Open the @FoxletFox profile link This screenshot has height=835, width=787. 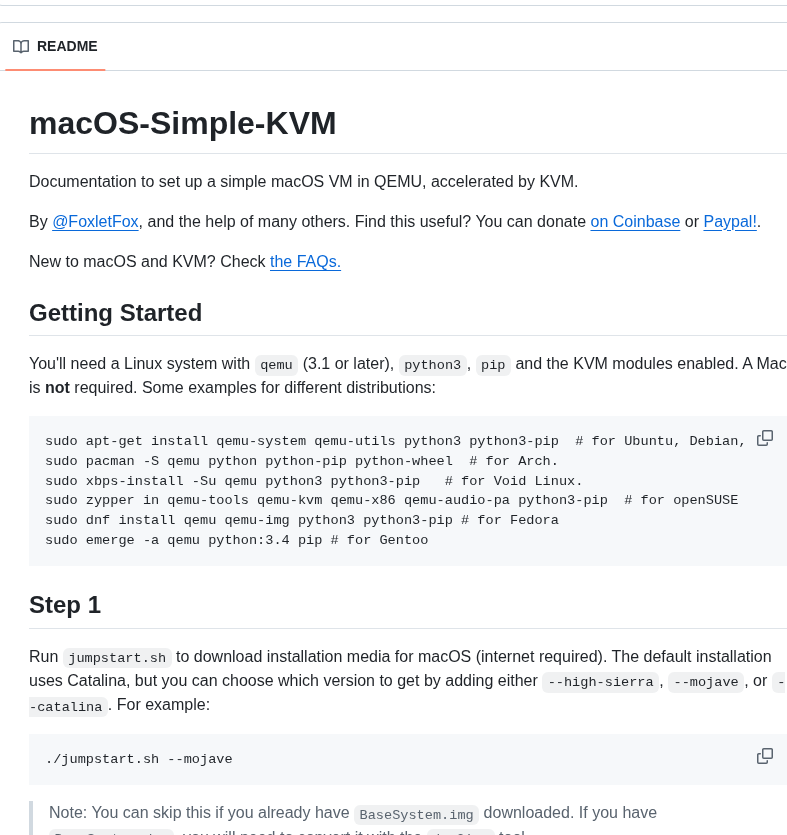coord(95,222)
